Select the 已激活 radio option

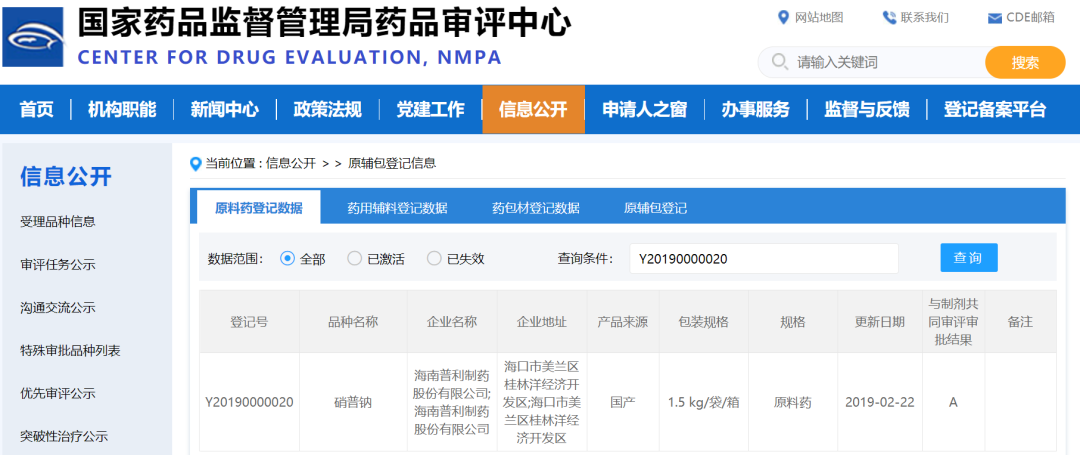[355, 258]
